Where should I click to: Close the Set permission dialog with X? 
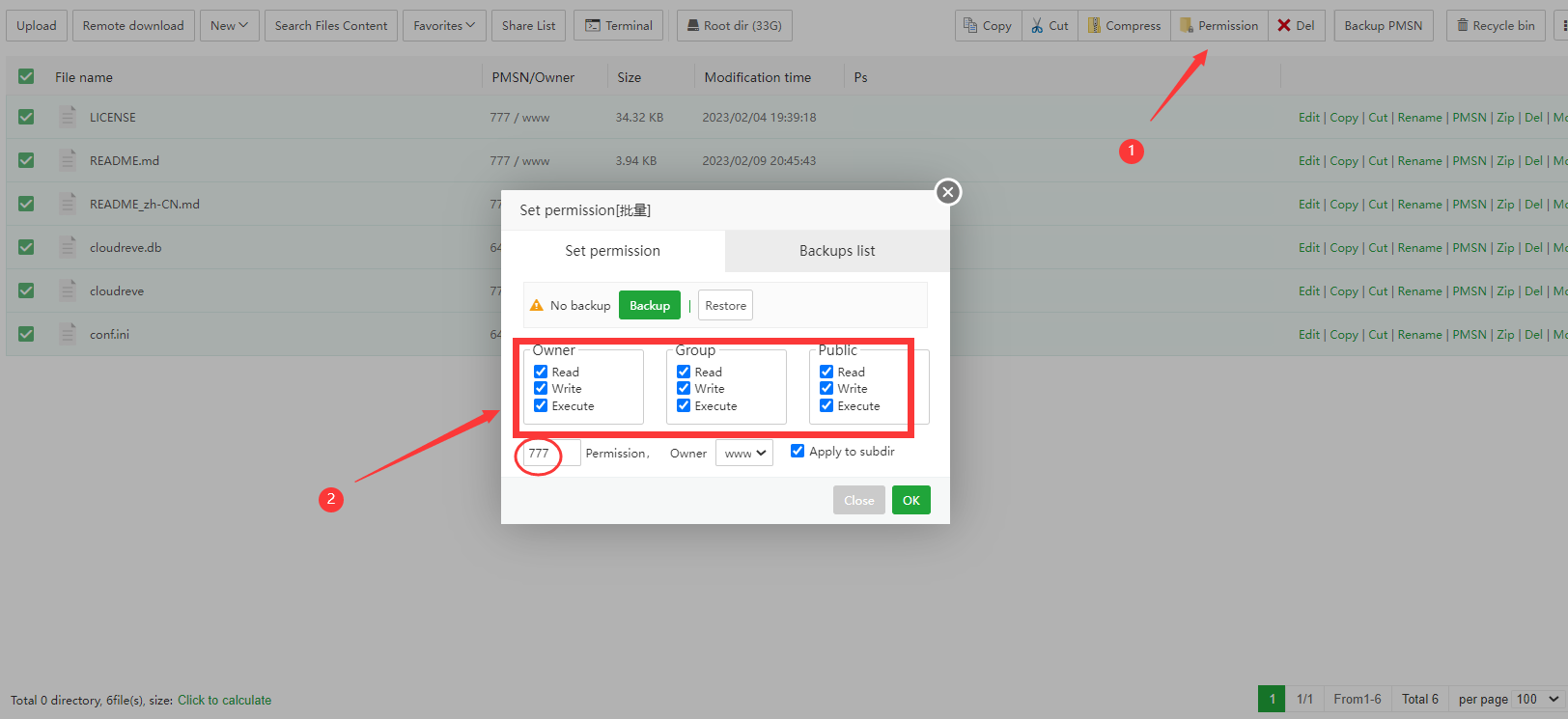(948, 192)
